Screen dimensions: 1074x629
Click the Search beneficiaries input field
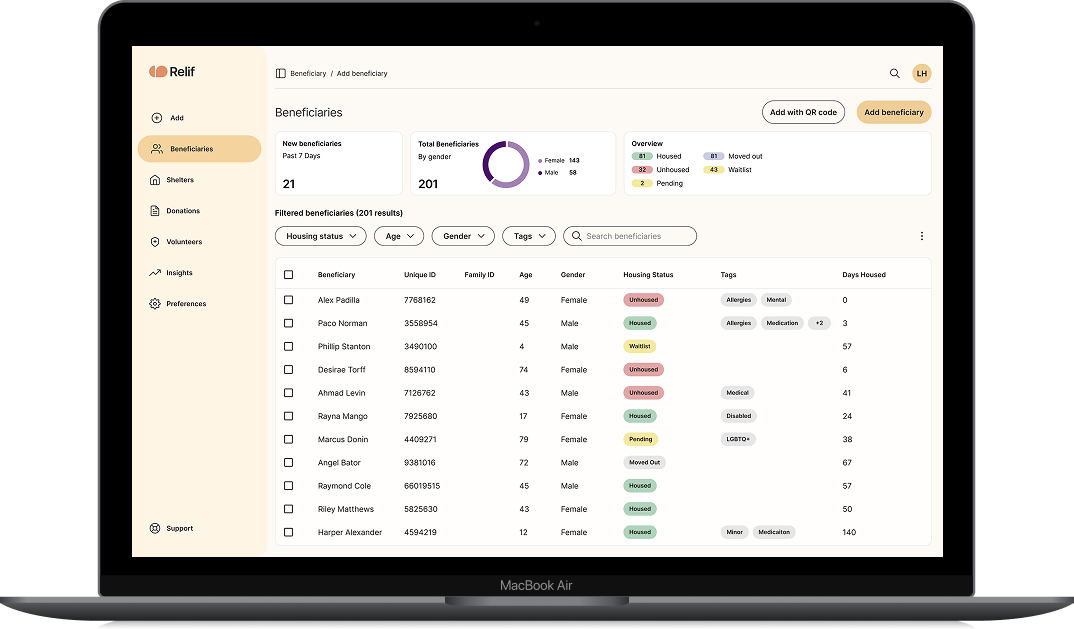coord(629,236)
